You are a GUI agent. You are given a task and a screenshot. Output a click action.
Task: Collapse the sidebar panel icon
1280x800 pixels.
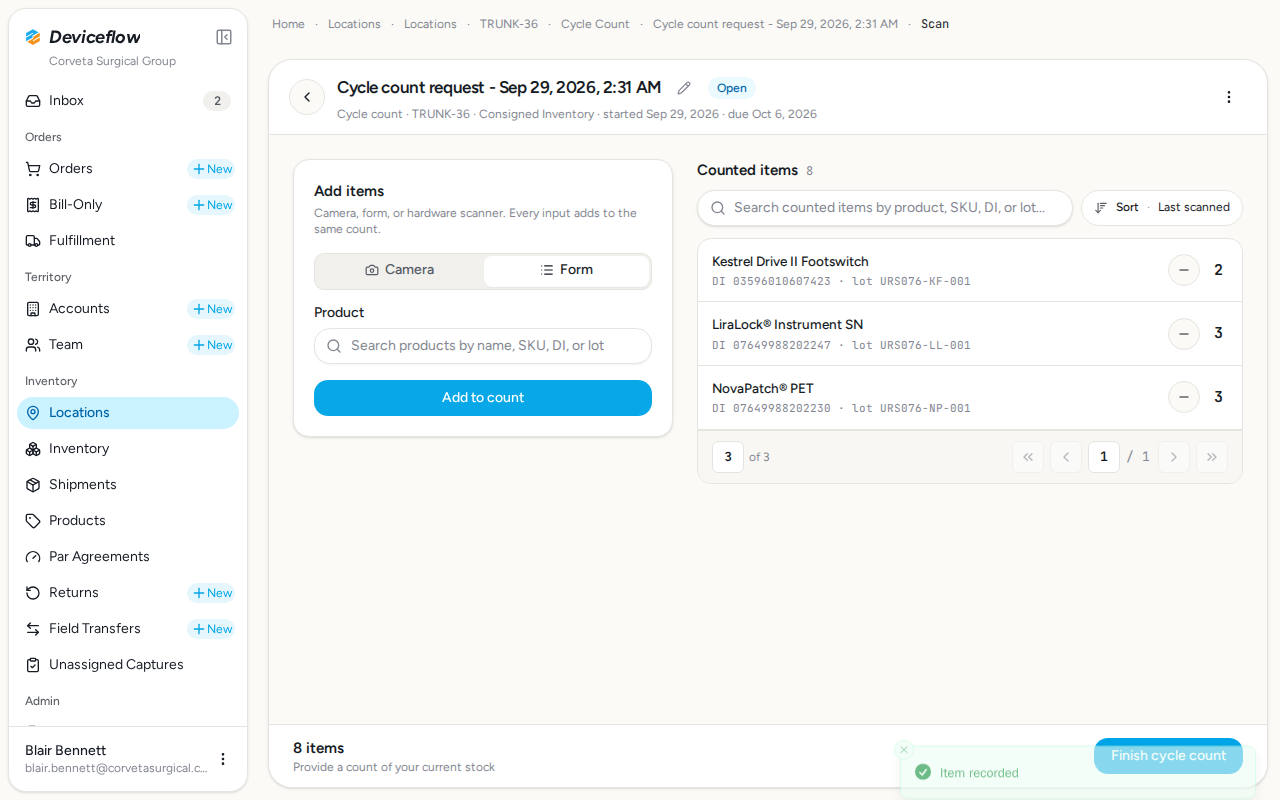pyautogui.click(x=224, y=37)
